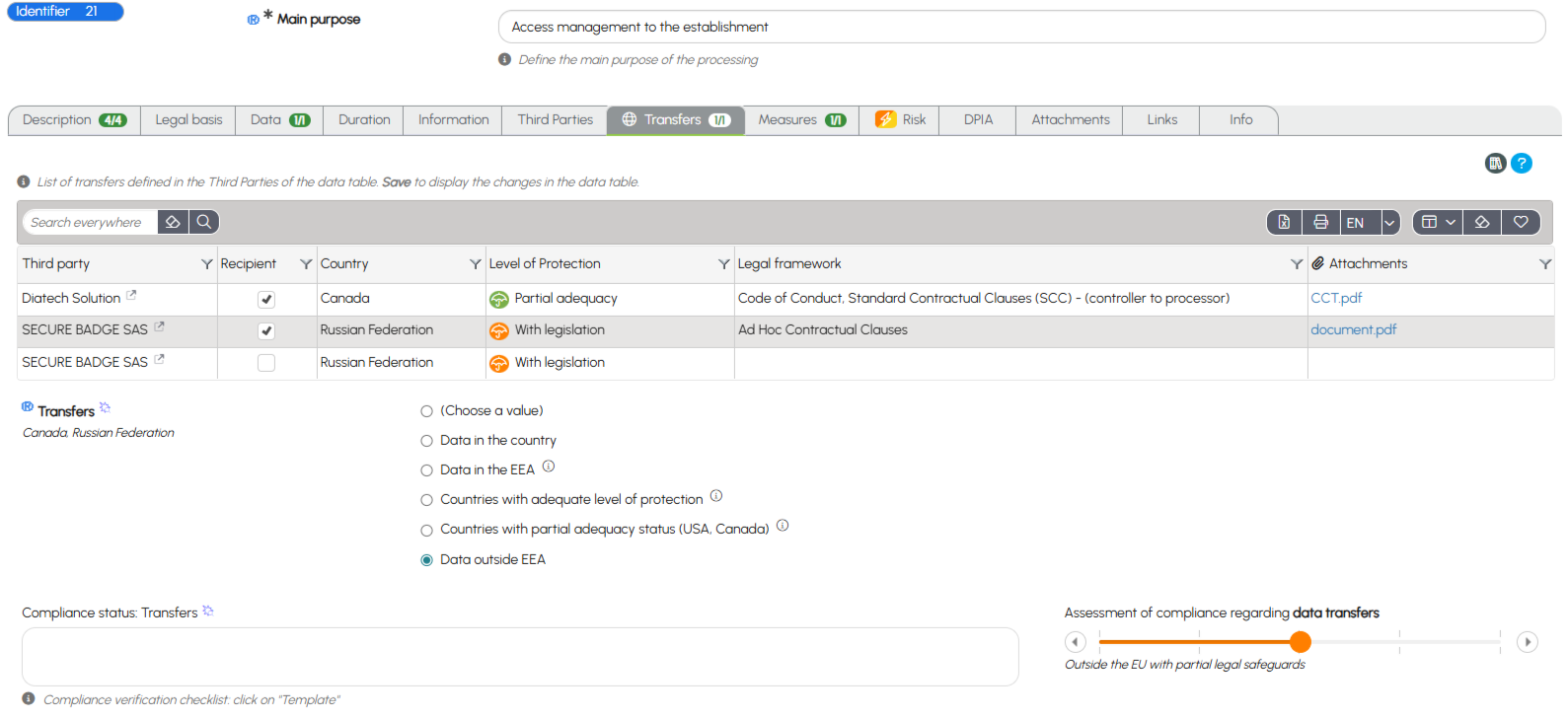1568x720 pixels.
Task: Export the transfers table to Excel
Action: click(1284, 222)
